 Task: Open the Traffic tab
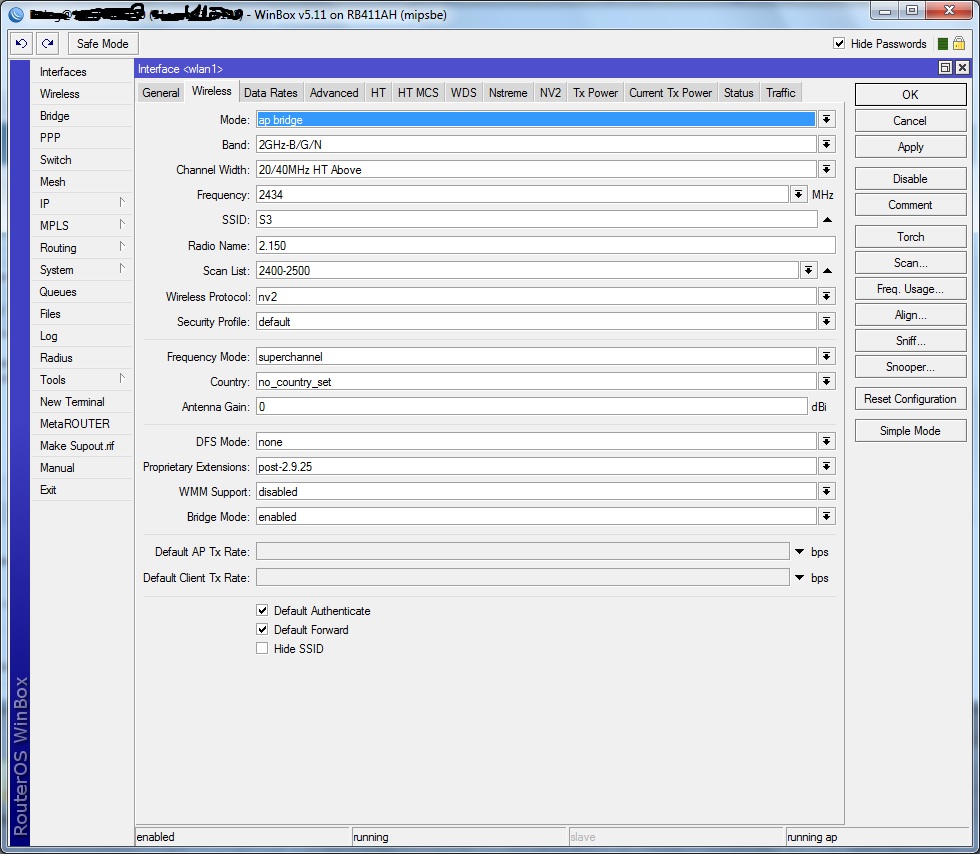[781, 93]
